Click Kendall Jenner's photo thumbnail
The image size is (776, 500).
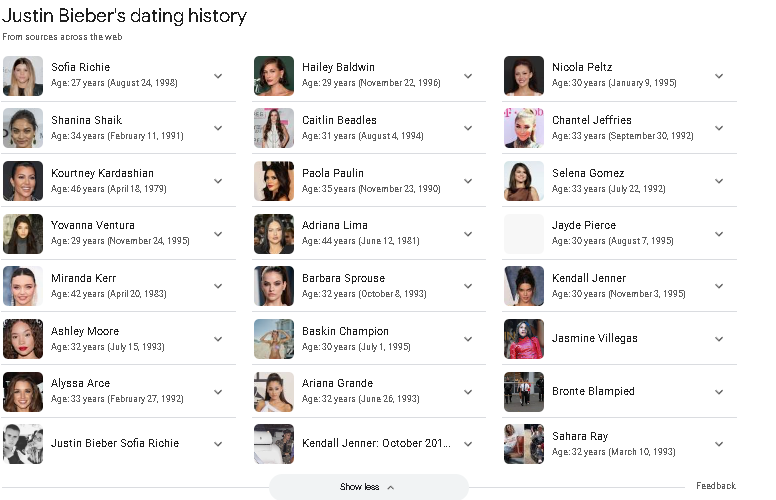pos(523,286)
